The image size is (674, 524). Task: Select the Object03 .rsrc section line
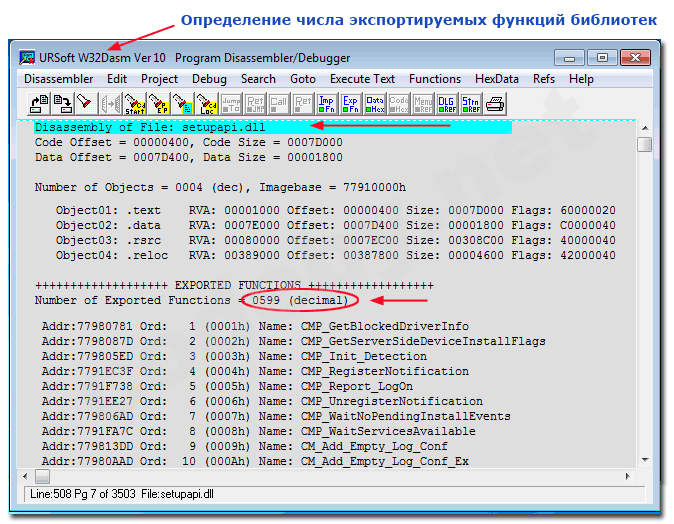336,240
